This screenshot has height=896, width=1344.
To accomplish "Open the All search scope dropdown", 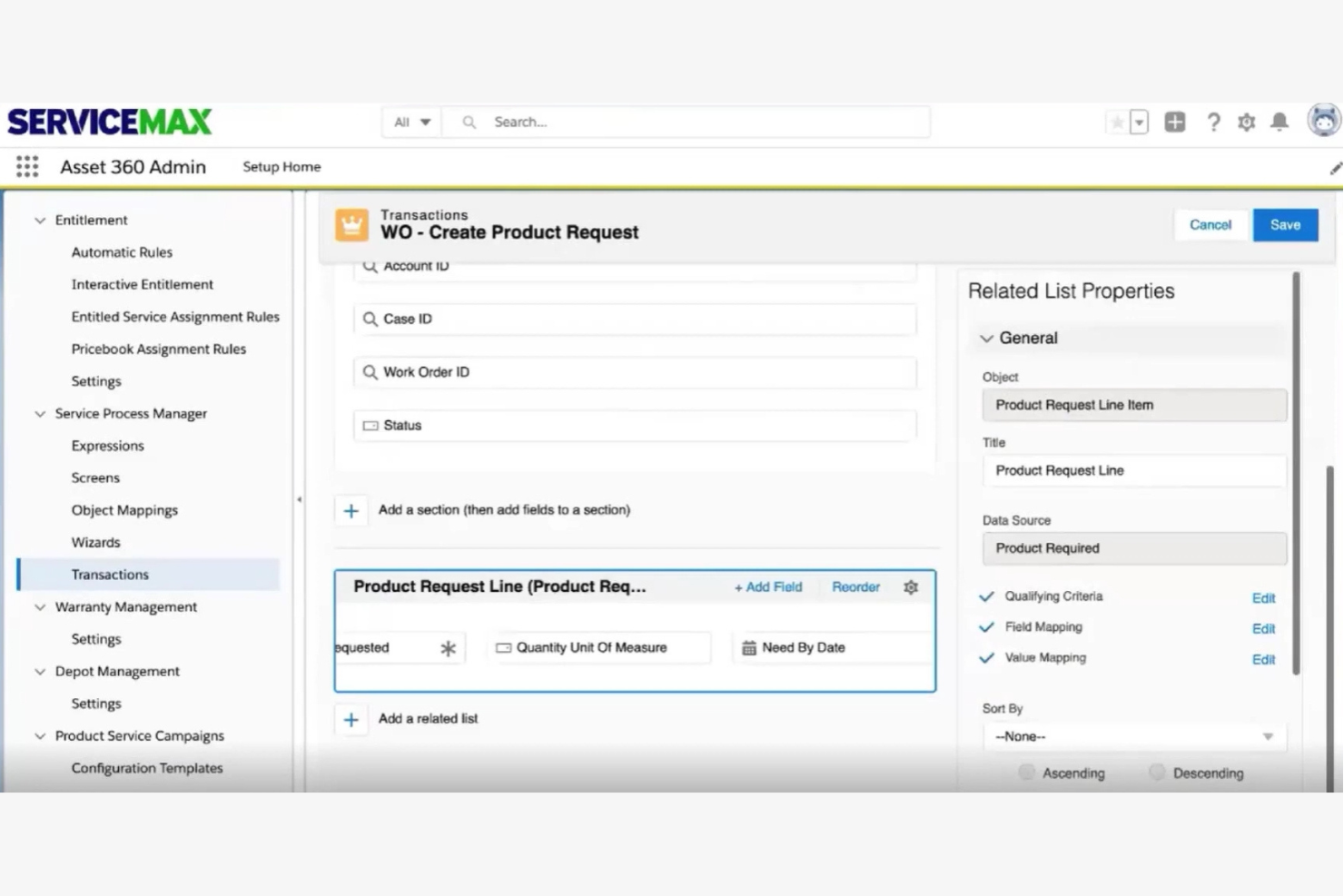I will pyautogui.click(x=412, y=122).
